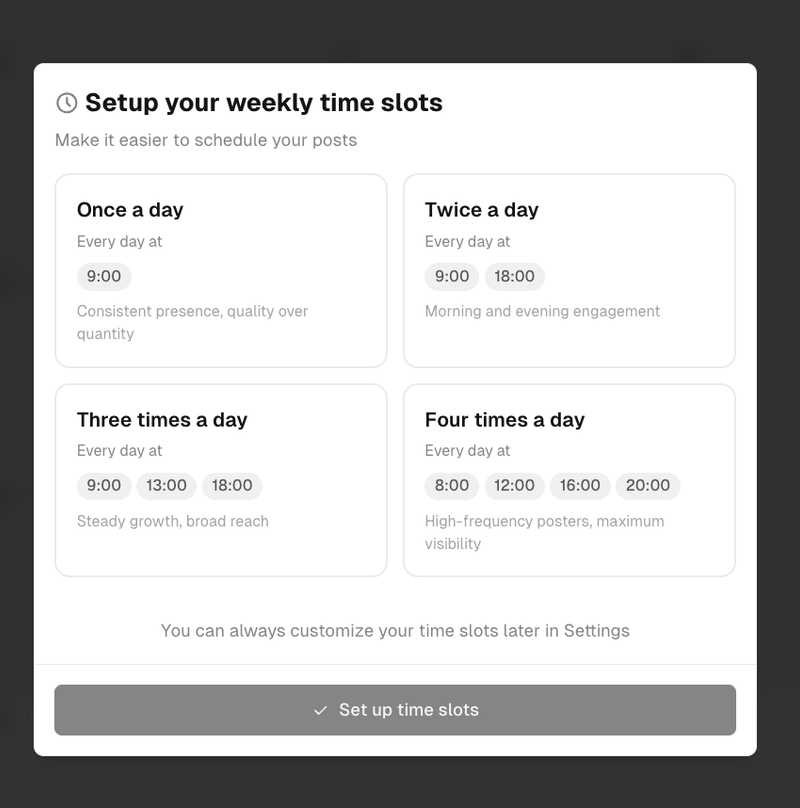Click the 18:00 chip under Twice a day
800x808 pixels.
[516, 276]
